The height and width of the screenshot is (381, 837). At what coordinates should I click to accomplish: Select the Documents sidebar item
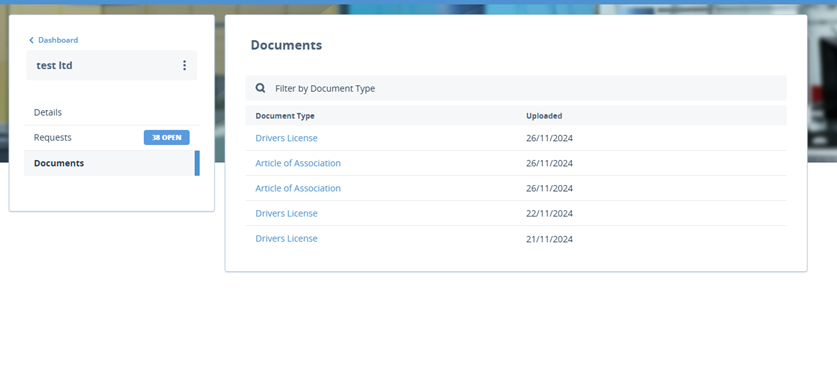click(x=112, y=163)
